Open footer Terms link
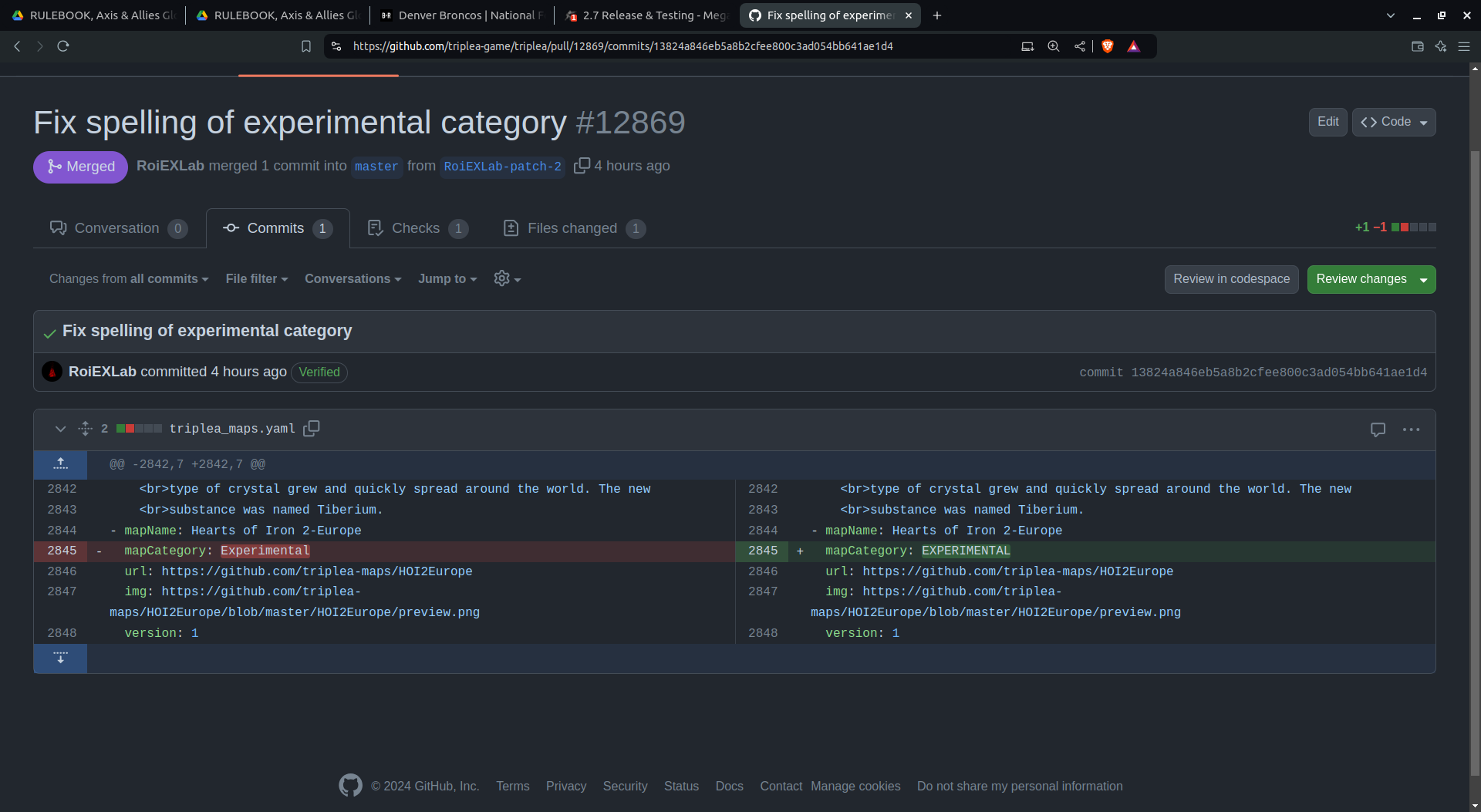Viewport: 1481px width, 812px height. [x=513, y=786]
